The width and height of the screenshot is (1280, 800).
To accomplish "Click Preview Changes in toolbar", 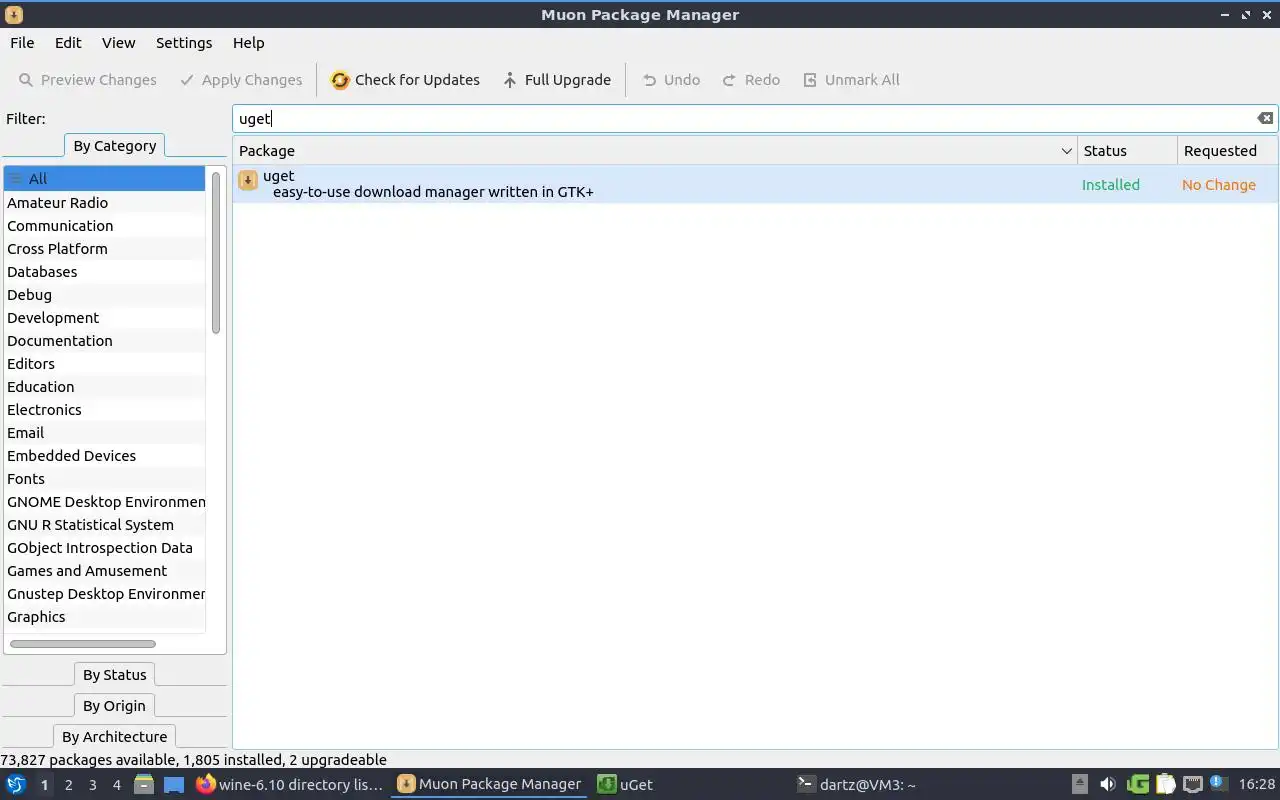I will (x=88, y=80).
